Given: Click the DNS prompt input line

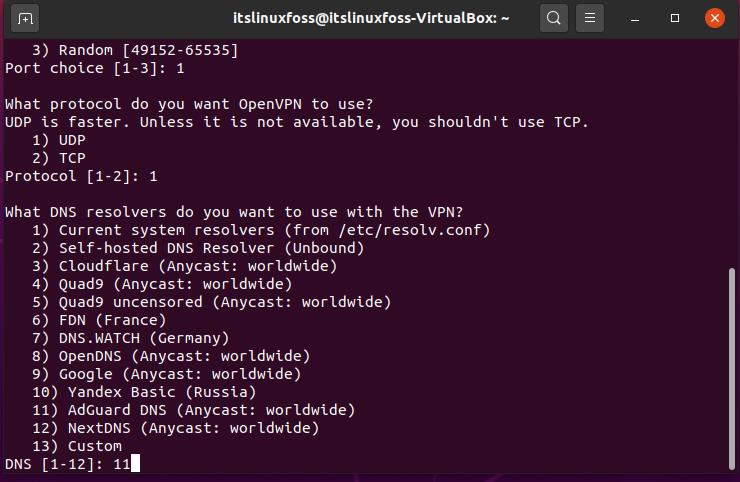Looking at the screenshot, I should point(72,464).
